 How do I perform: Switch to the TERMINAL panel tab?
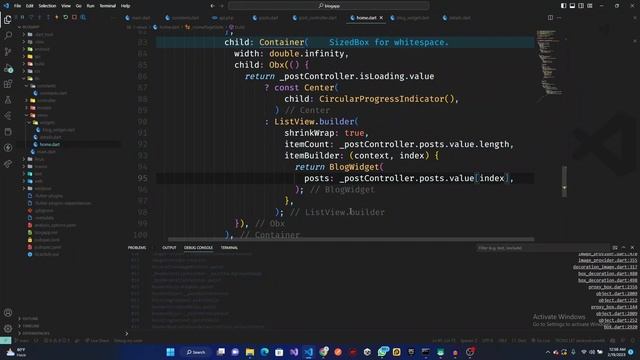coord(229,247)
